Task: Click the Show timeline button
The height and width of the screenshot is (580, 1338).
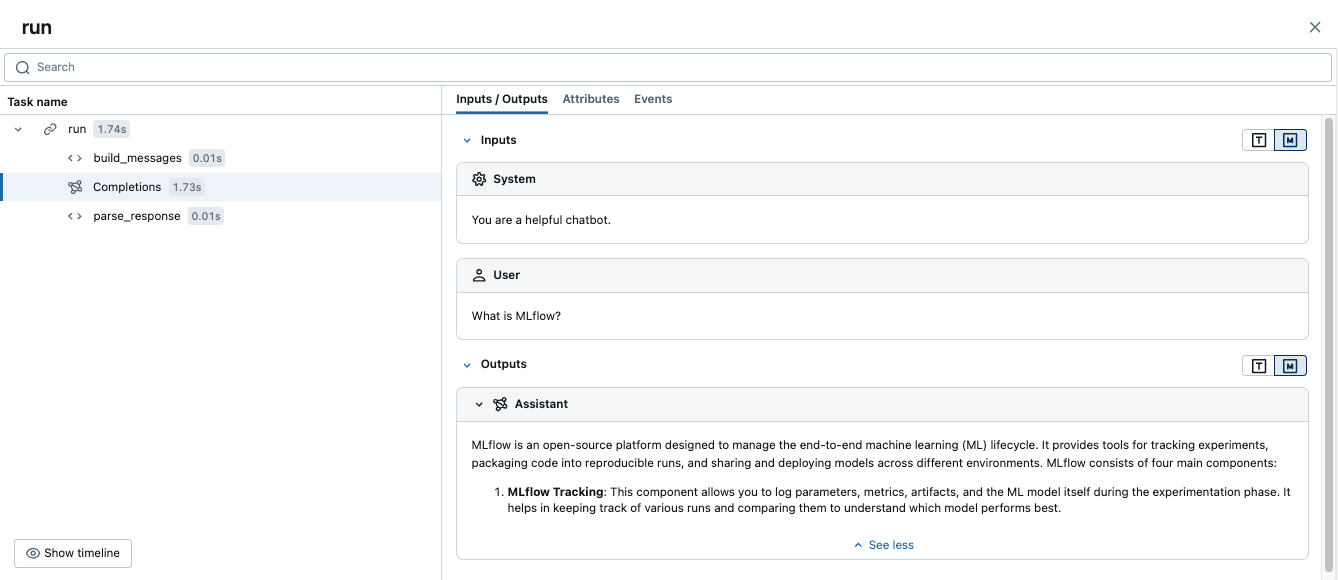Action: [x=73, y=553]
